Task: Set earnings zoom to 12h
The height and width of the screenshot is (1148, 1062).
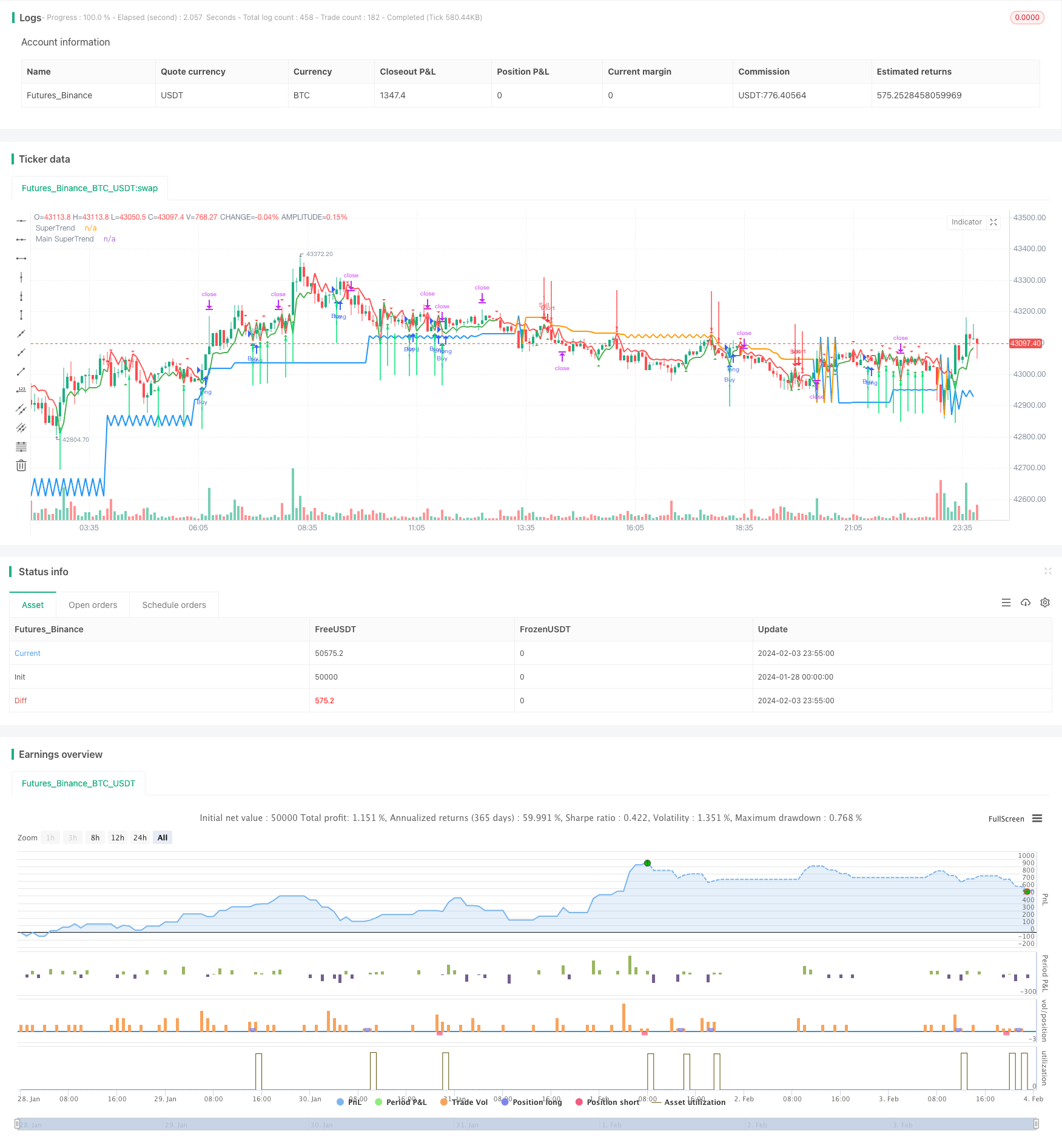Action: [118, 837]
